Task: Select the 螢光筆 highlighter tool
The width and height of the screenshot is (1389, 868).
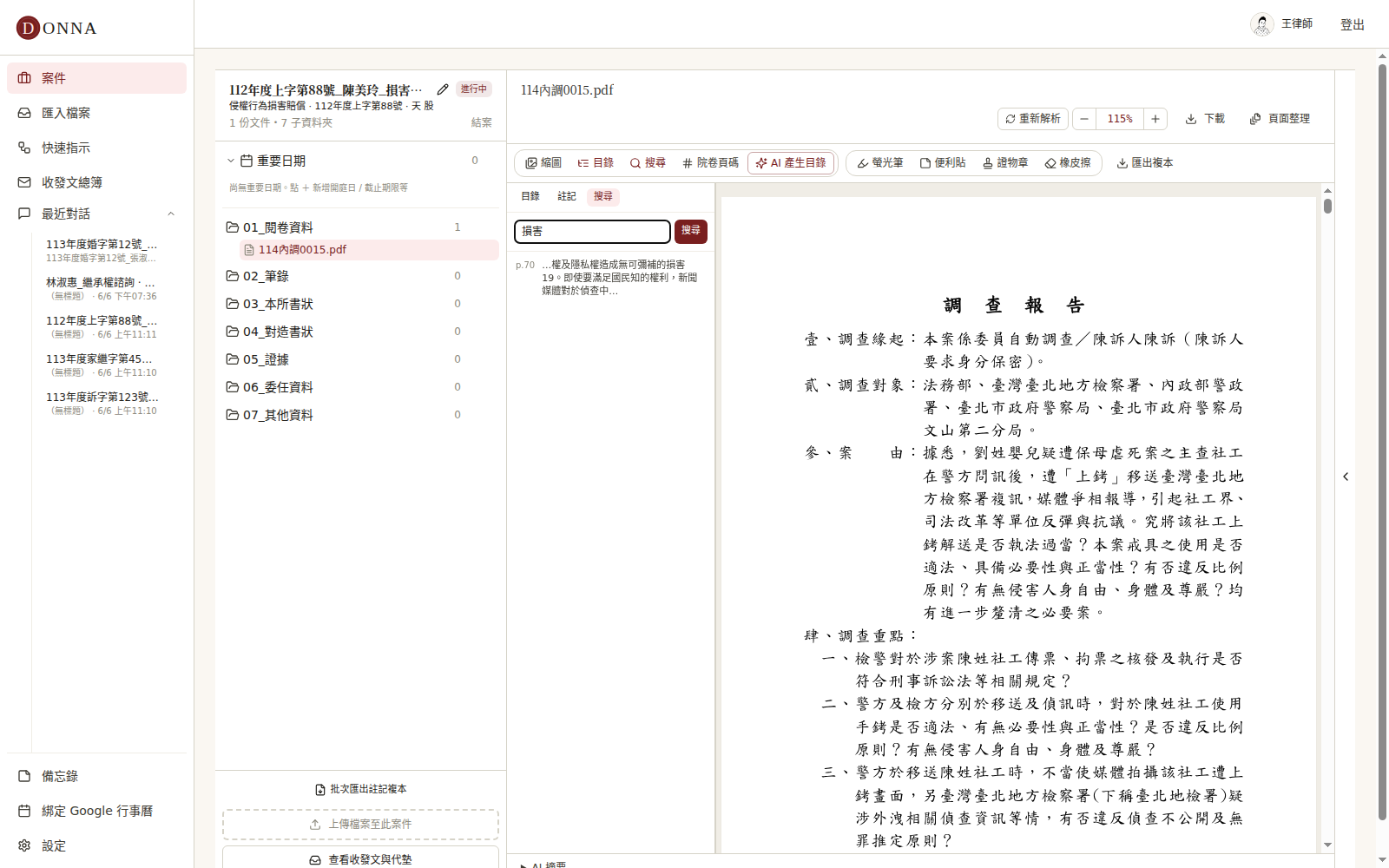Action: pyautogui.click(x=880, y=163)
